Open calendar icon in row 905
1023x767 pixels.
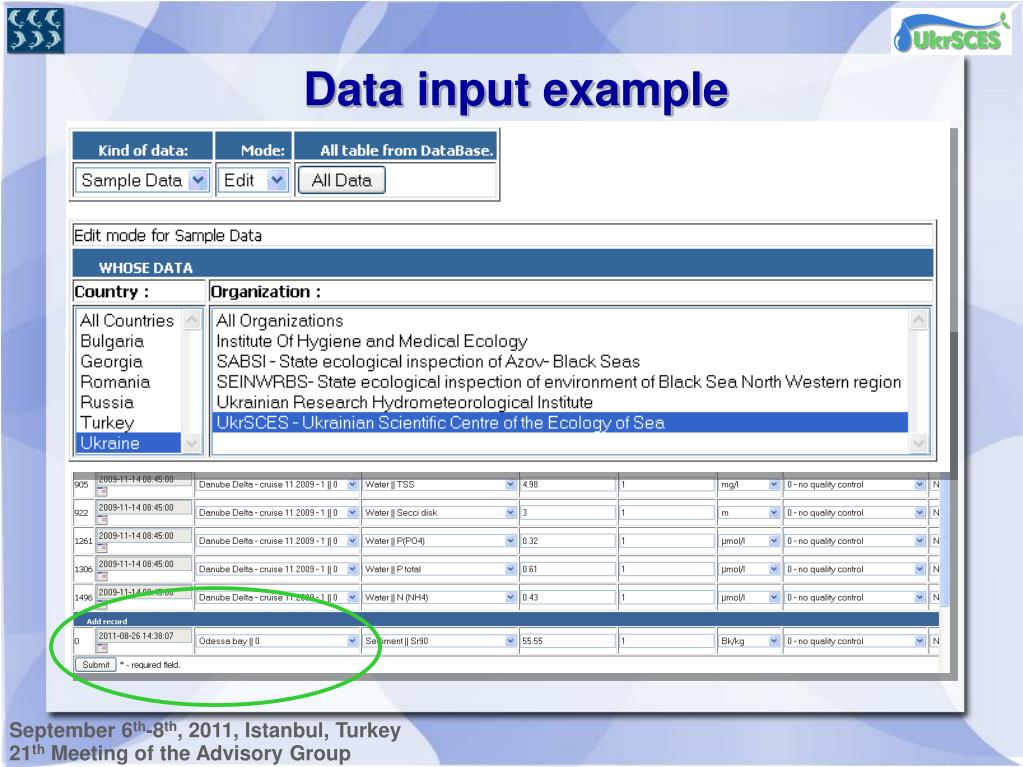point(102,492)
